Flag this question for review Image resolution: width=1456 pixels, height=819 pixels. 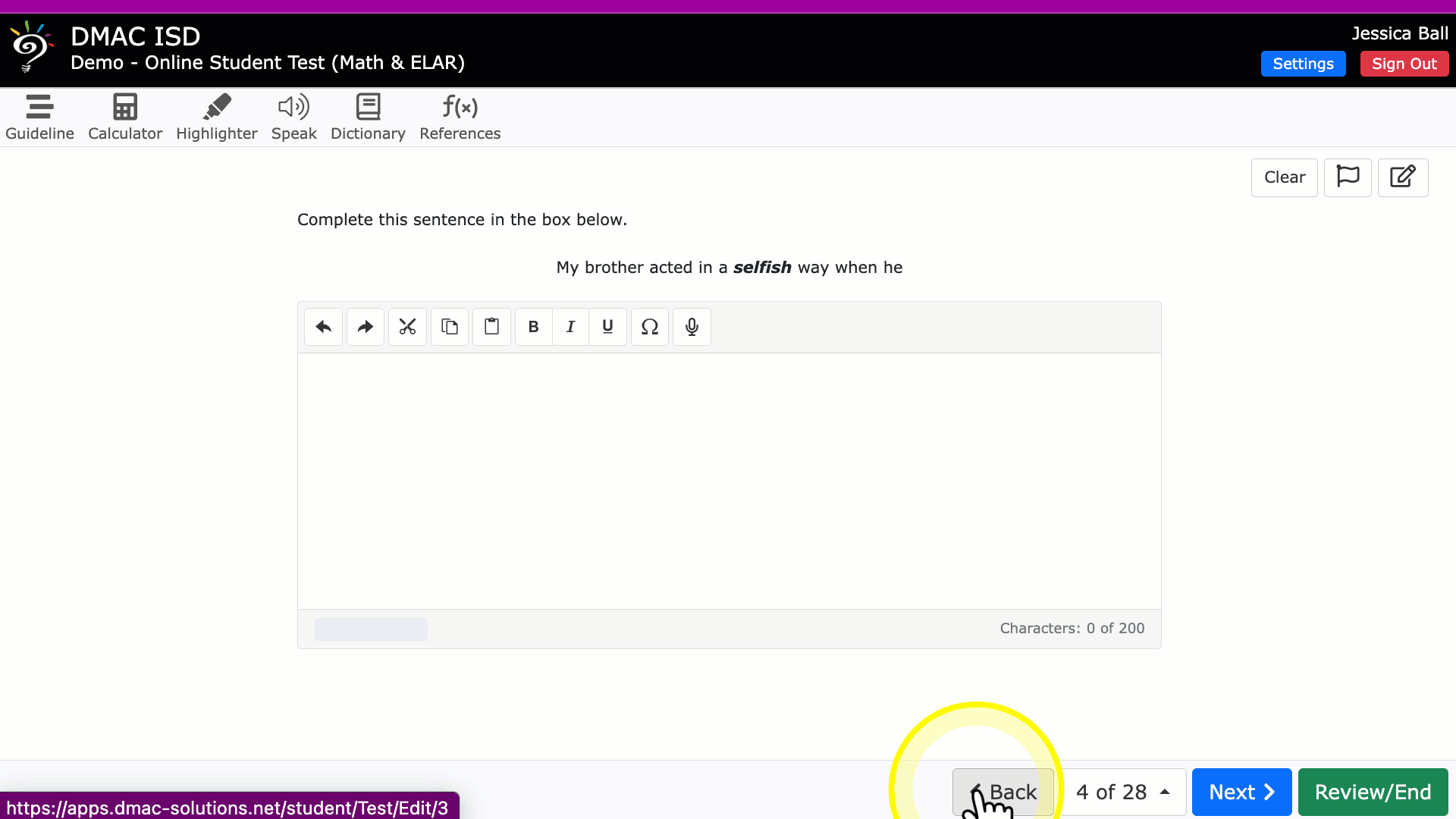[x=1348, y=177]
